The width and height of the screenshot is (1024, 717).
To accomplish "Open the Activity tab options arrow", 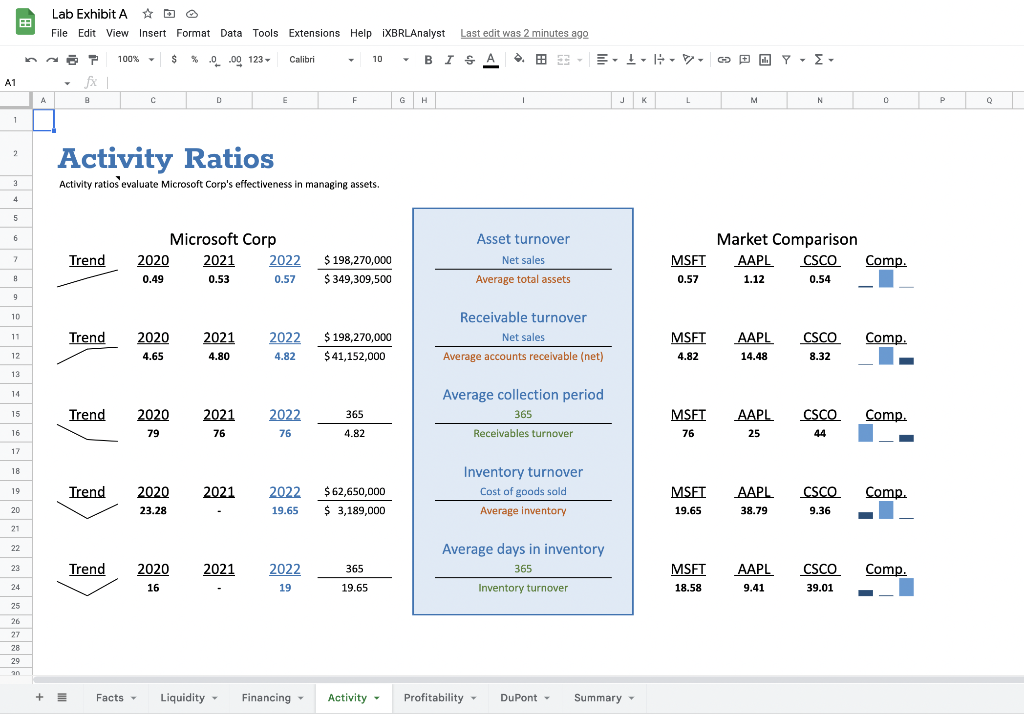I will click(377, 698).
